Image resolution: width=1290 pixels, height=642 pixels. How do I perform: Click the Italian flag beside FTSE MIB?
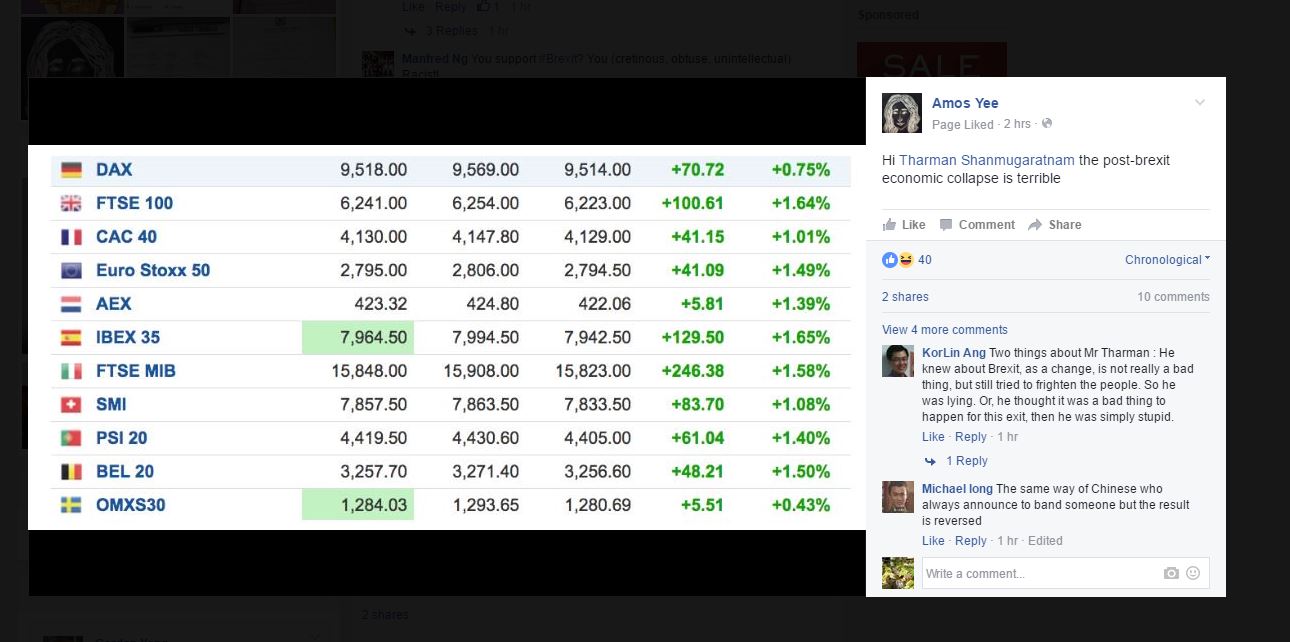pyautogui.click(x=71, y=371)
